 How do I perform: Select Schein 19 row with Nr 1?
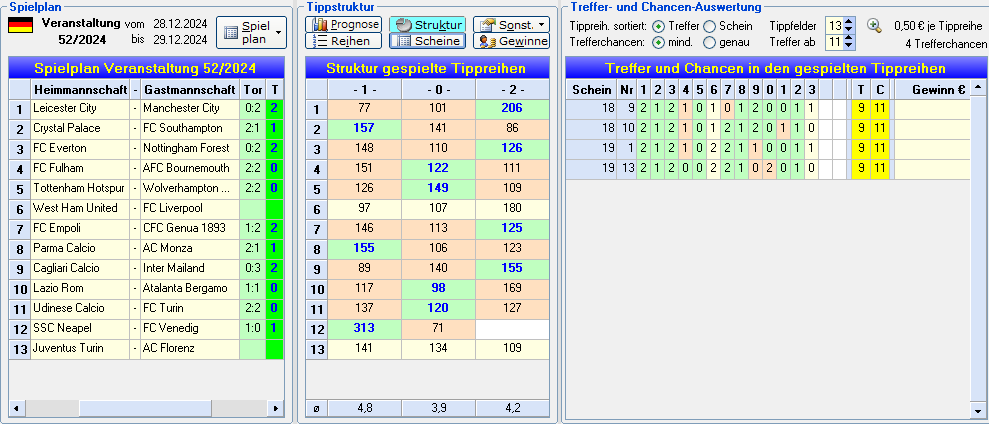click(768, 148)
